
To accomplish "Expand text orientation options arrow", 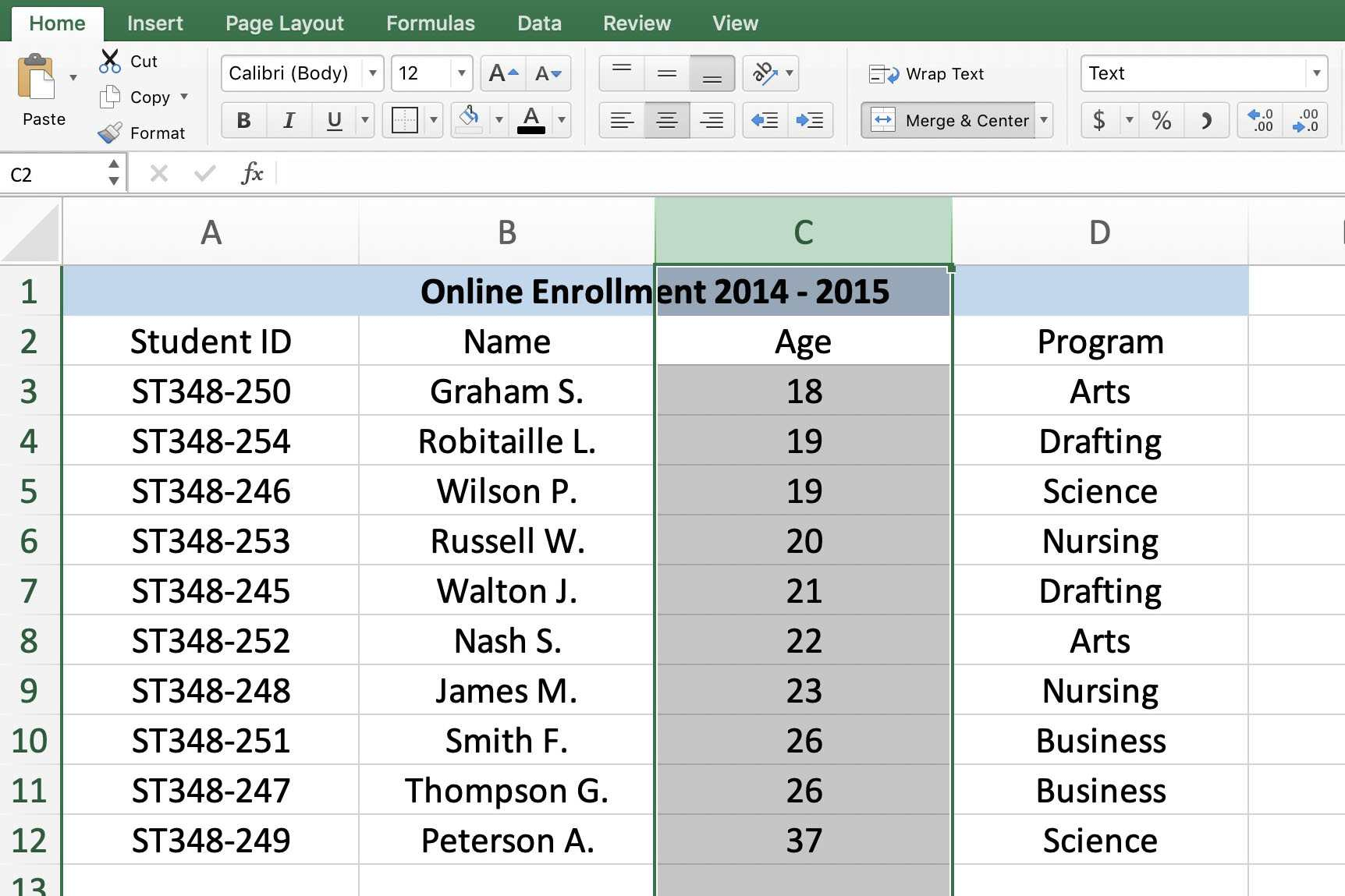I will pos(790,73).
